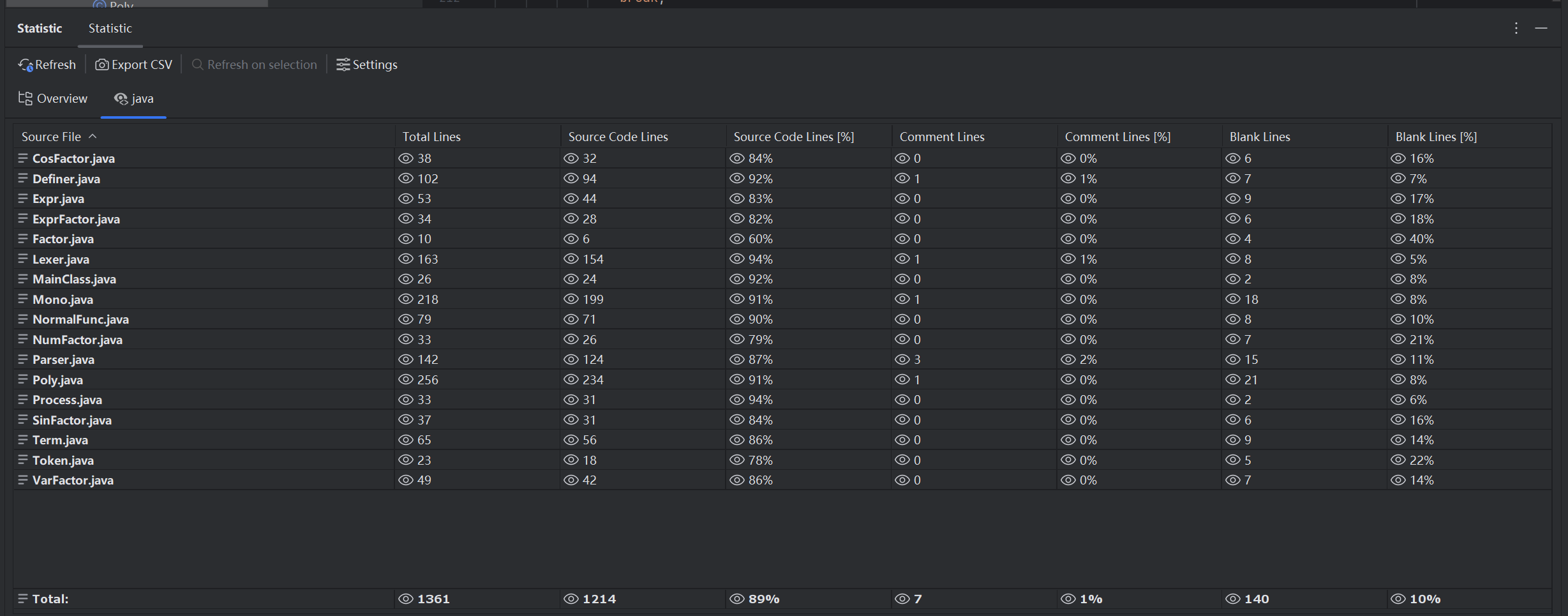Toggle sort arrow on Source File column
The height and width of the screenshot is (616, 1568).
click(93, 137)
